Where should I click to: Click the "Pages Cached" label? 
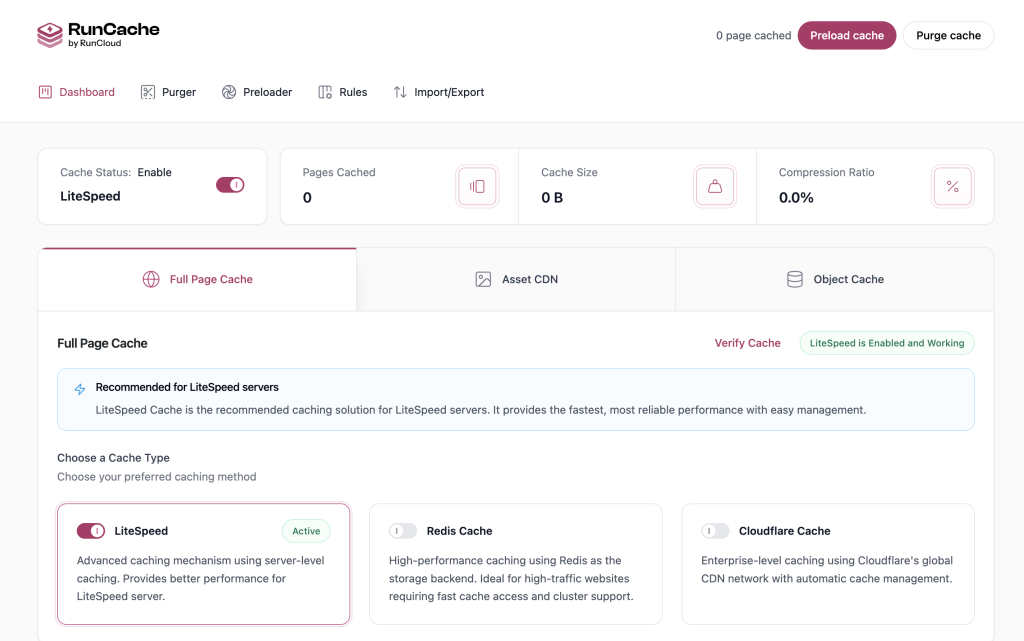(339, 172)
